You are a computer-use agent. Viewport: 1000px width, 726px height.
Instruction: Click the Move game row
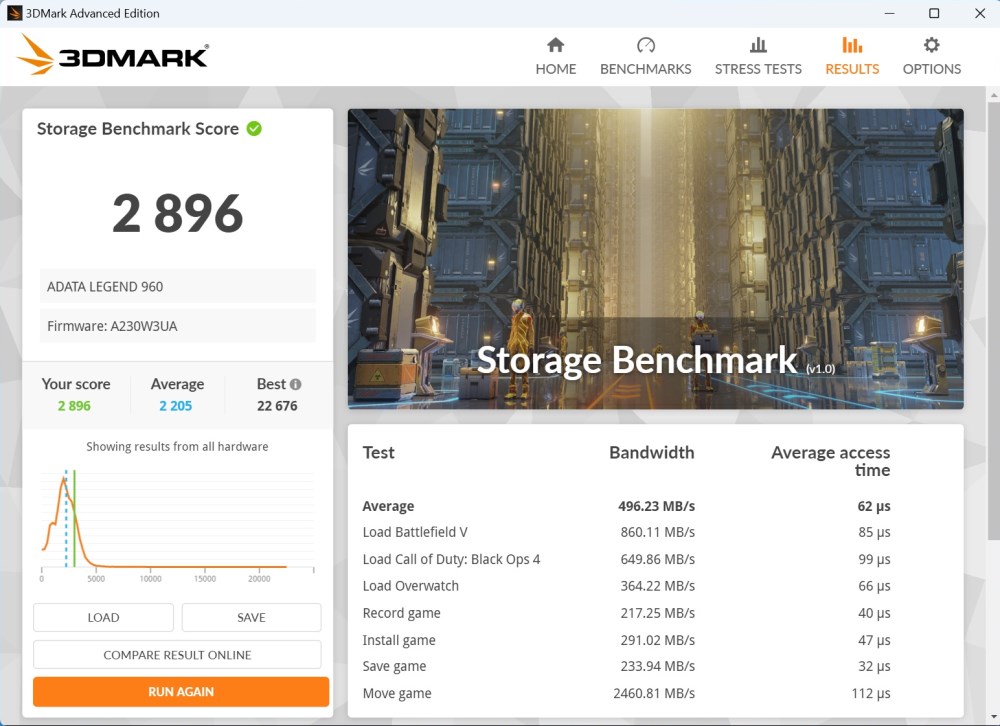pos(626,693)
